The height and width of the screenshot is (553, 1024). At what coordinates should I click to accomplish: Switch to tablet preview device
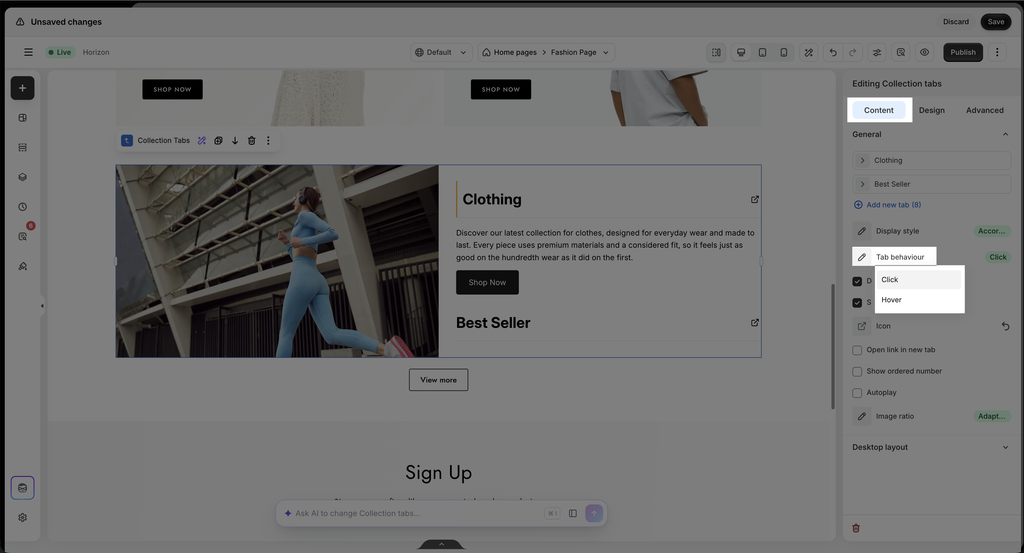[x=762, y=52]
